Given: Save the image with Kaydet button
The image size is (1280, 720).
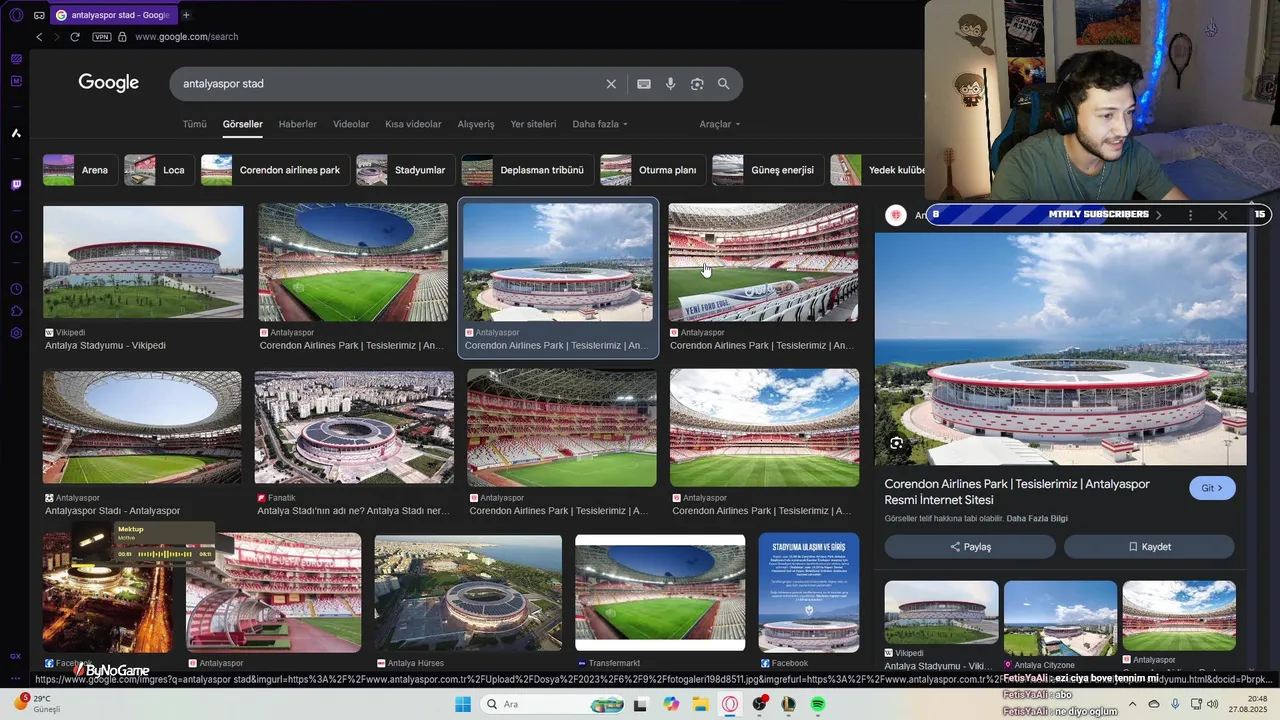Looking at the screenshot, I should 1149,547.
